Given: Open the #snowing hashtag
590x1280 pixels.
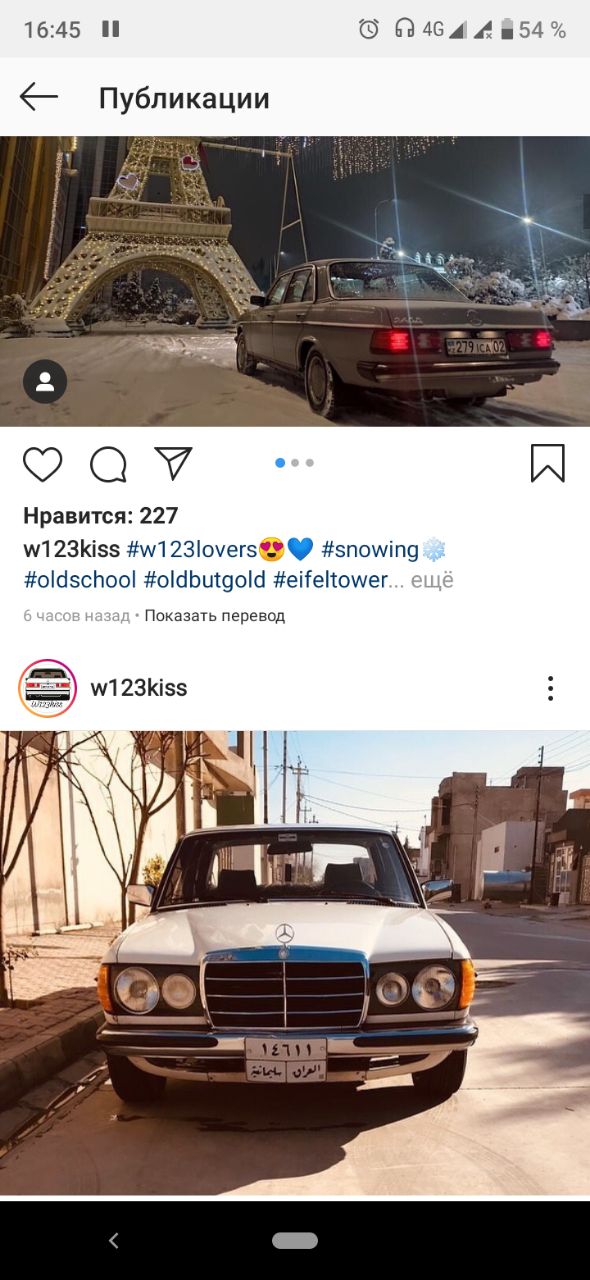Looking at the screenshot, I should [370, 549].
